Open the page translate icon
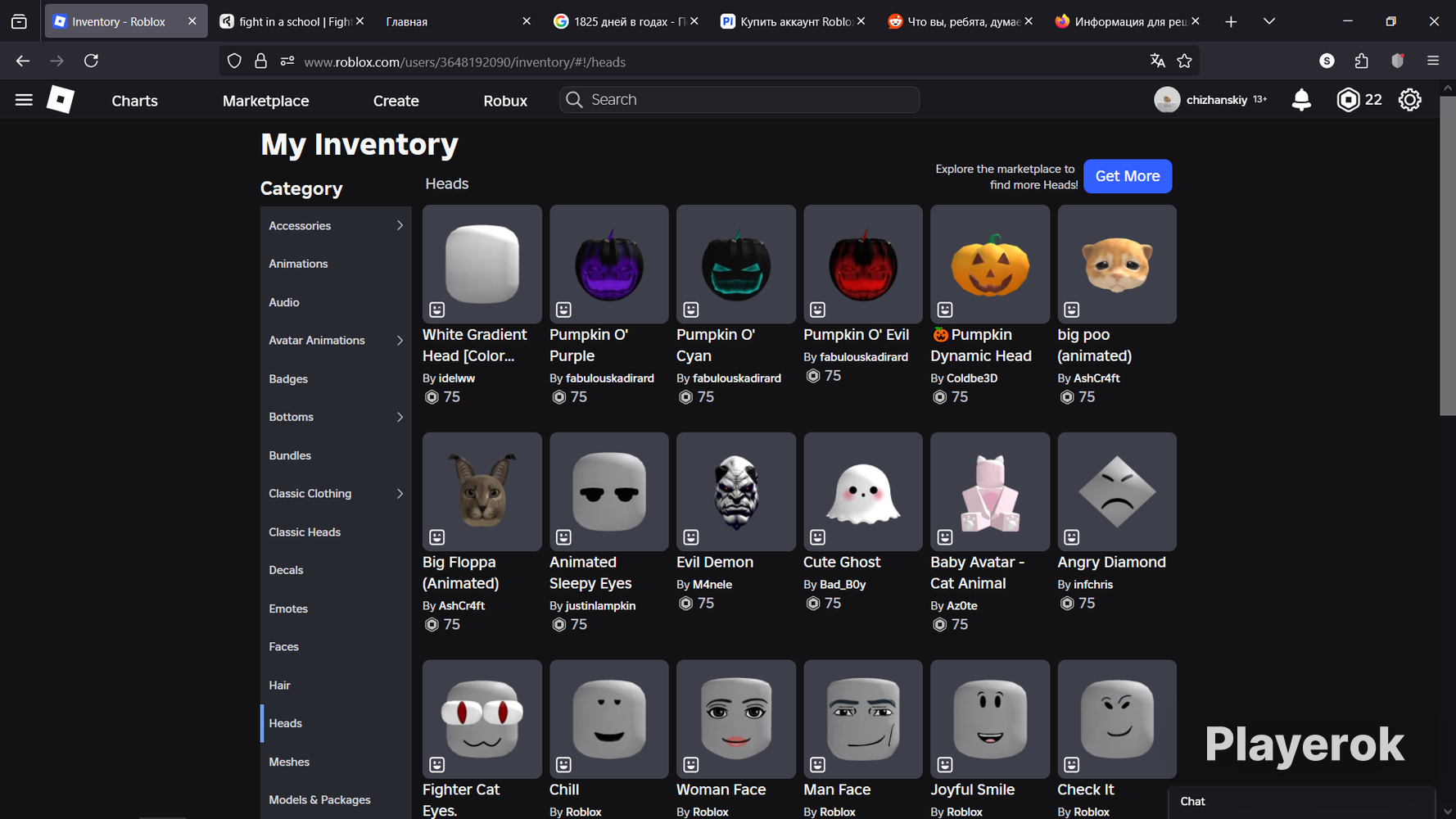Screen dimensions: 1456x819 coord(1157,61)
